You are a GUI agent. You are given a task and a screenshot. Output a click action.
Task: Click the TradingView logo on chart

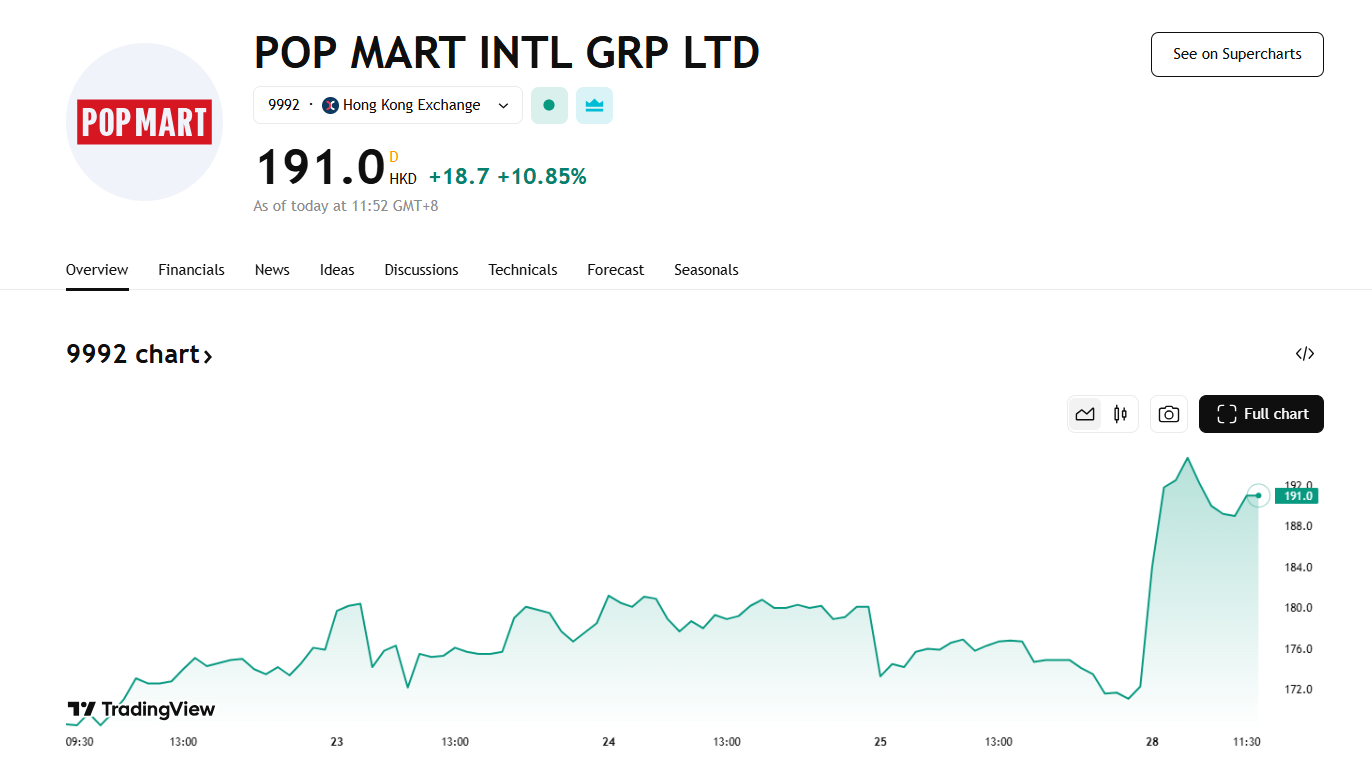(141, 709)
